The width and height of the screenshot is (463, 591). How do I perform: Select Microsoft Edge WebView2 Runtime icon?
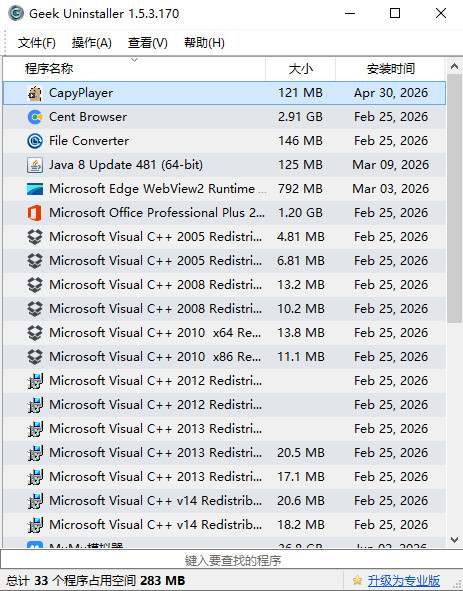(35, 189)
